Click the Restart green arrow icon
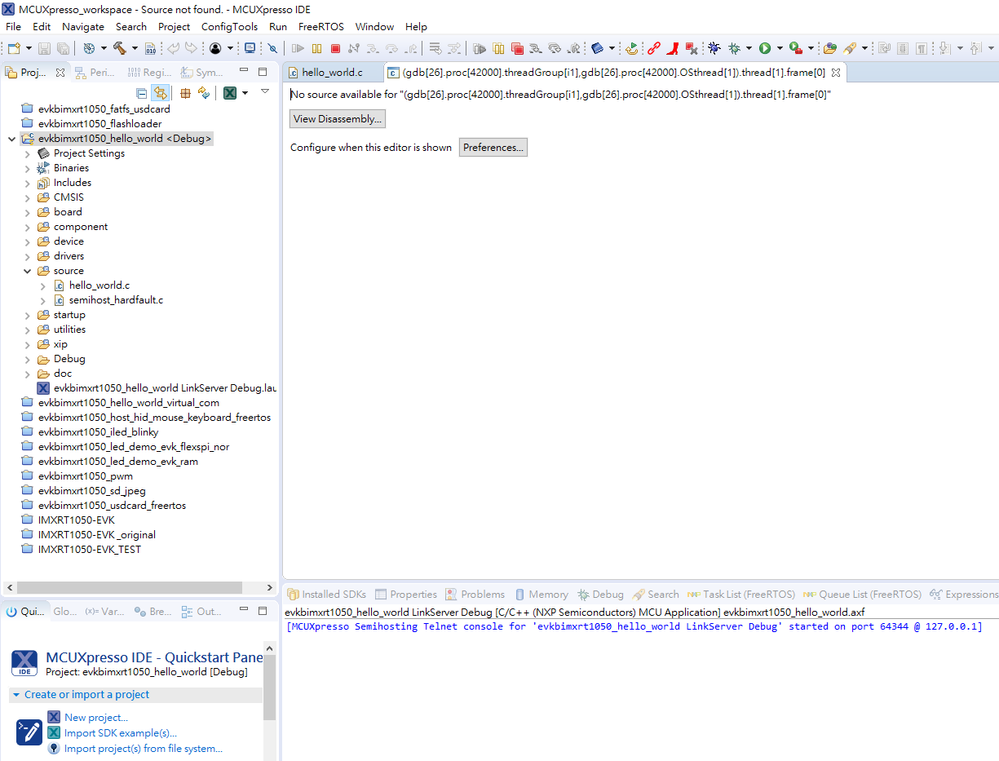Screen dimensions: 999x761 pos(631,48)
